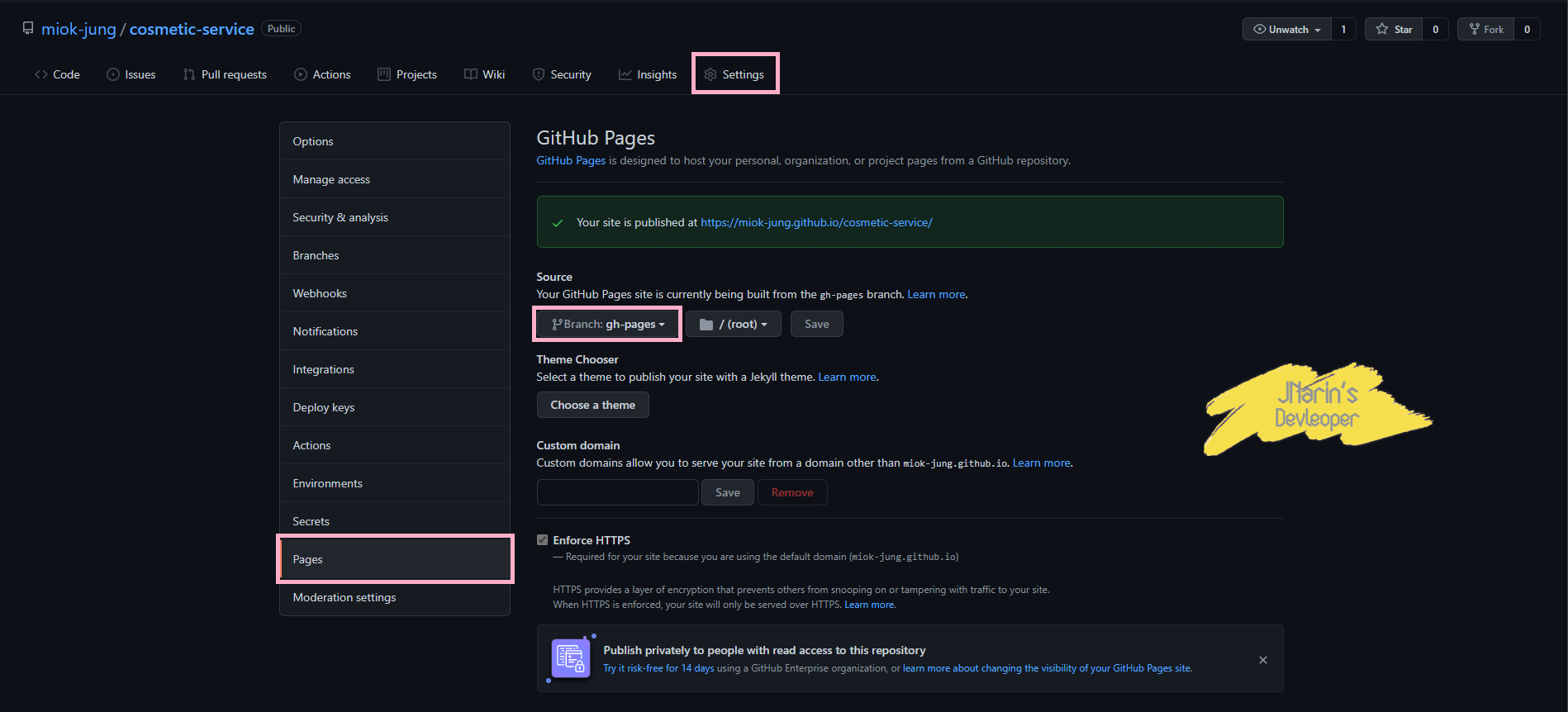
Task: Open the Wiki tab
Action: click(484, 74)
